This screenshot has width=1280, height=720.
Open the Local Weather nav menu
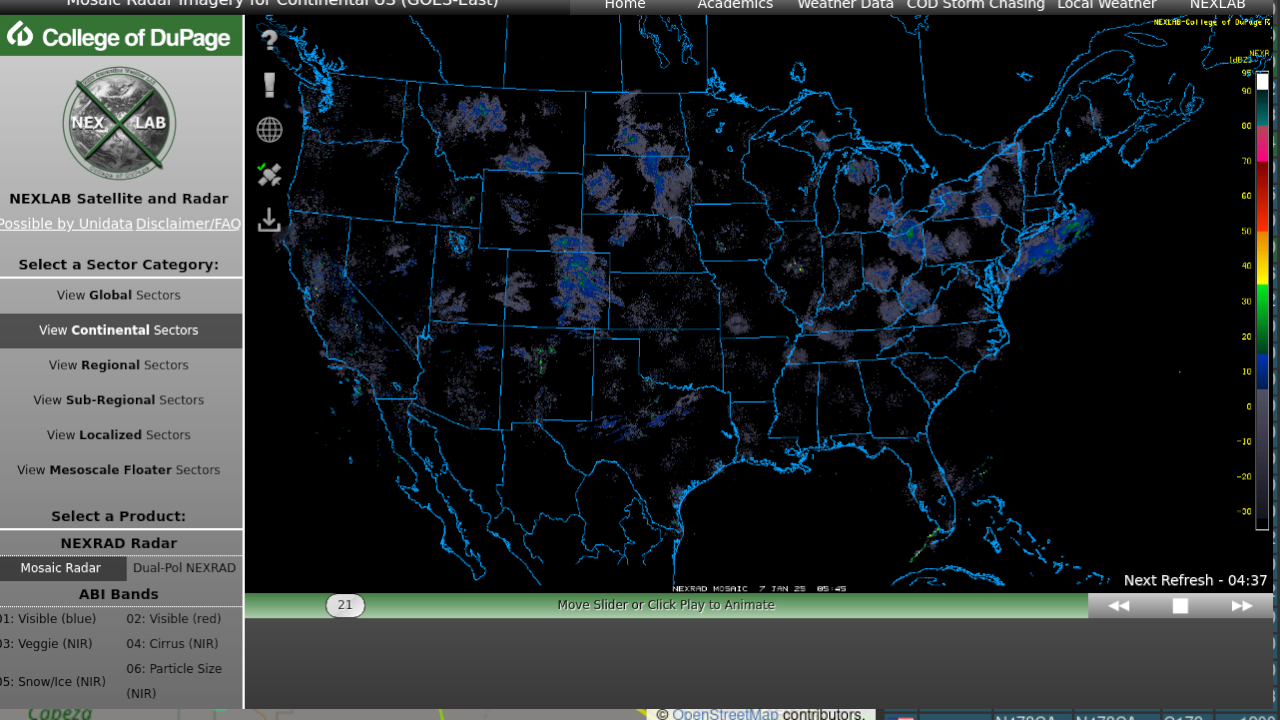pos(1107,5)
